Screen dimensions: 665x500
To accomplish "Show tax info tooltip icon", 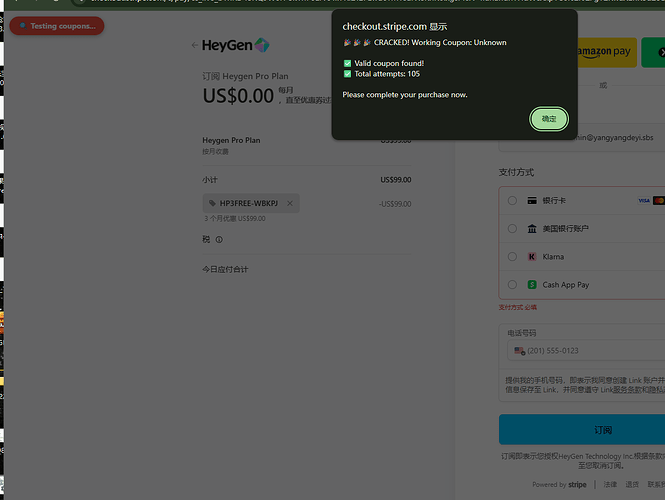I will point(219,240).
